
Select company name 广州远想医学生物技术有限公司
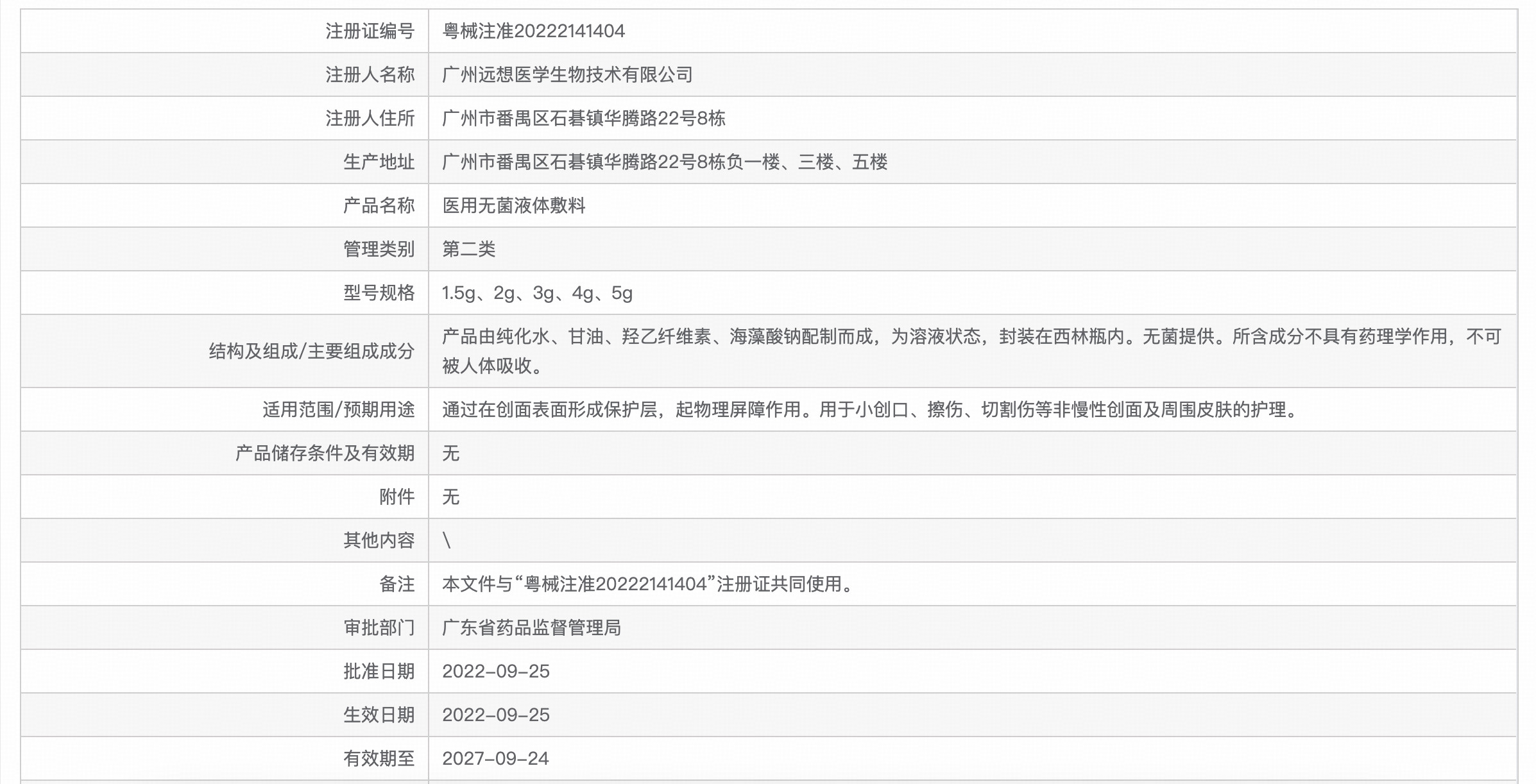(567, 74)
